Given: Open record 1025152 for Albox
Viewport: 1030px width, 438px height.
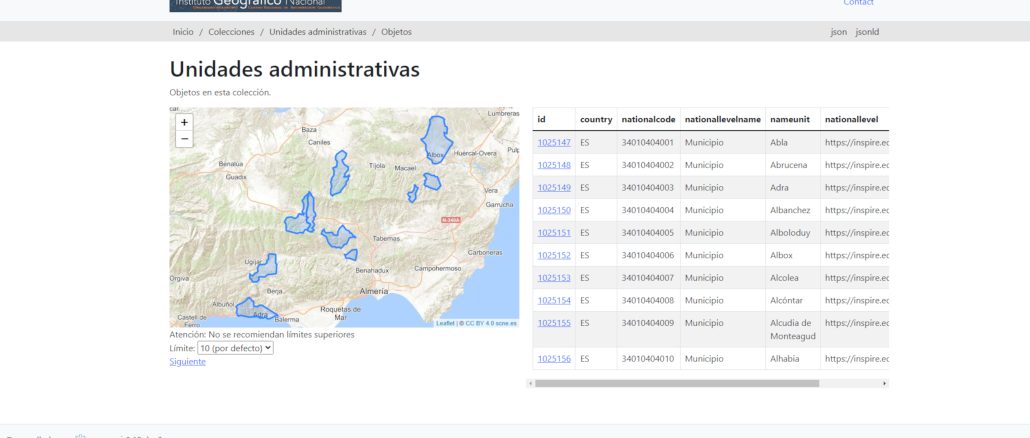Looking at the screenshot, I should pos(554,255).
